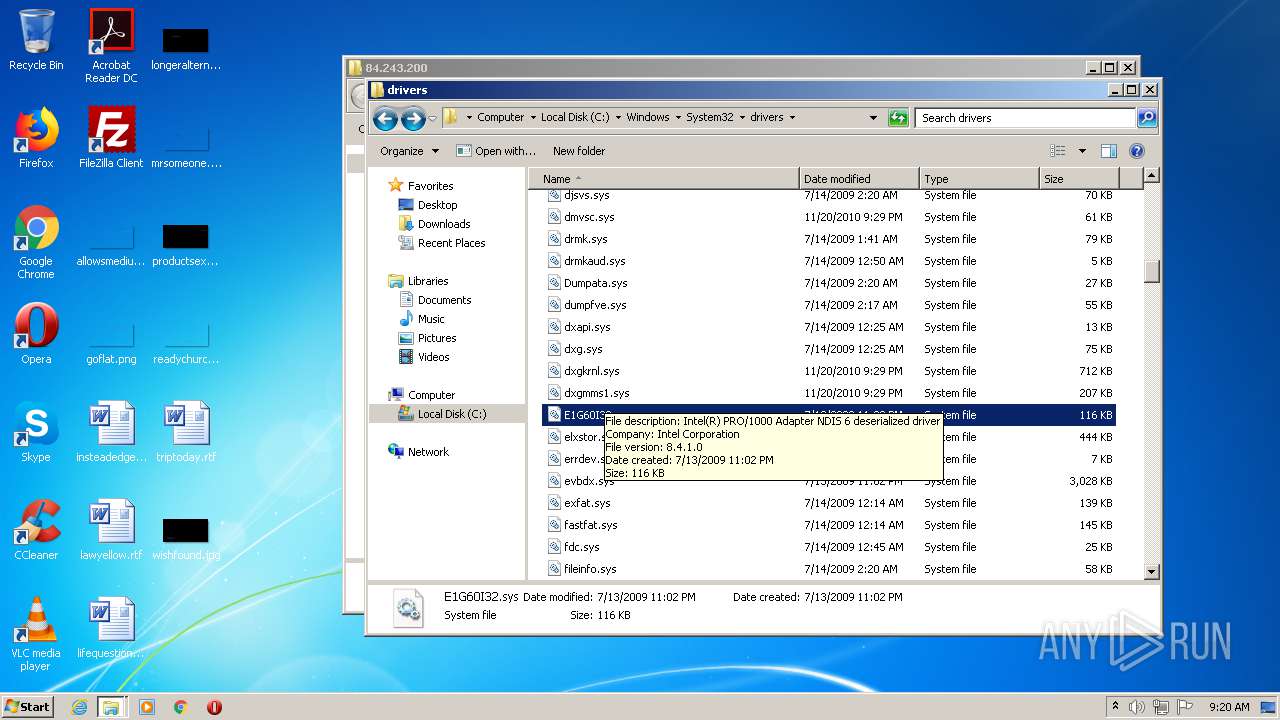The height and width of the screenshot is (720, 1280).
Task: Expand dropdown arrow after Windows breadcrumb
Action: click(x=678, y=117)
